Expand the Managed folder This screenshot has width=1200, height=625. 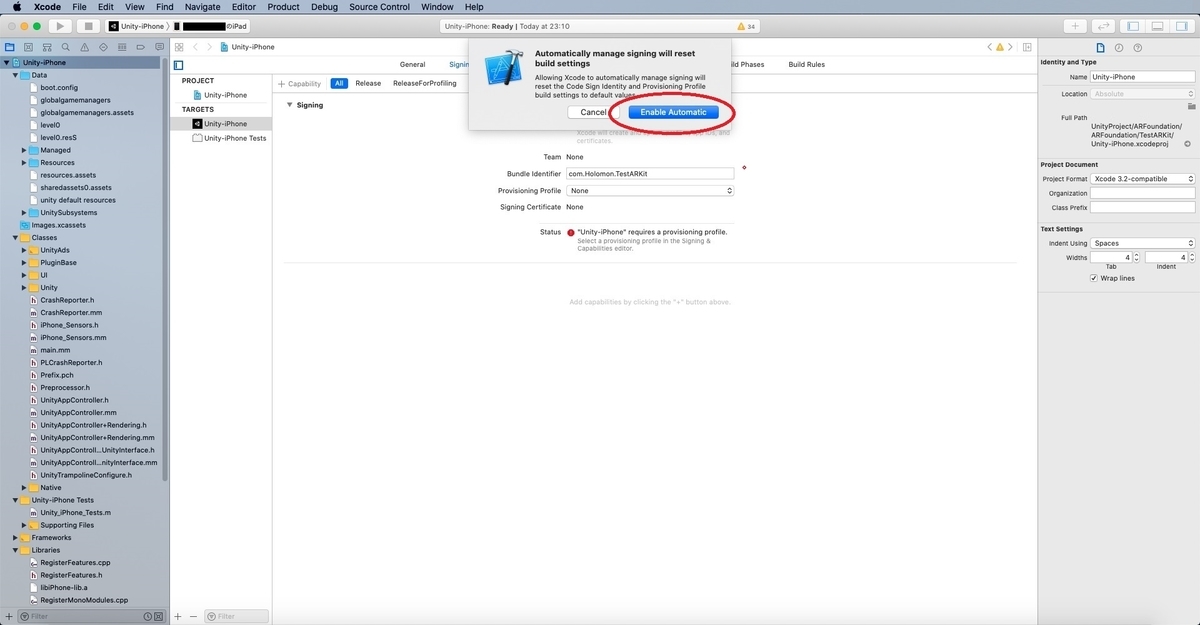(24, 150)
